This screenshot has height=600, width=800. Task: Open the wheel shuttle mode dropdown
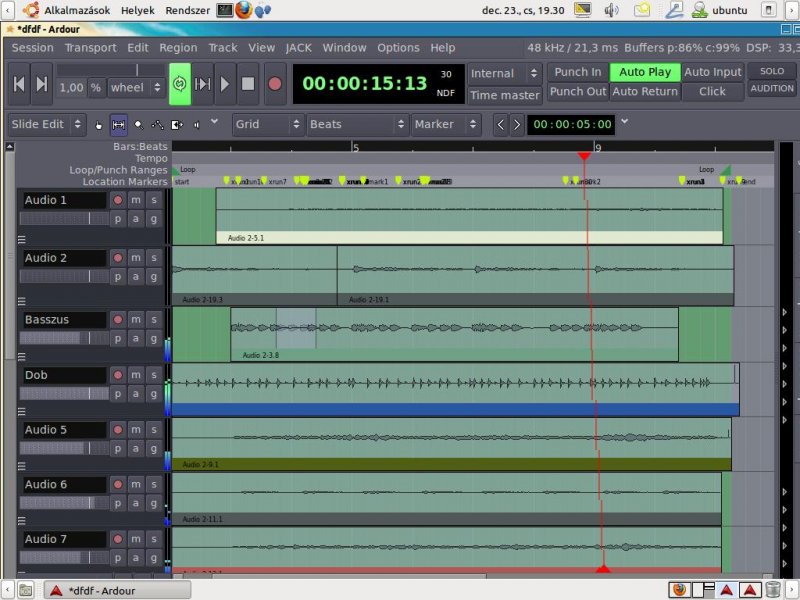point(135,88)
